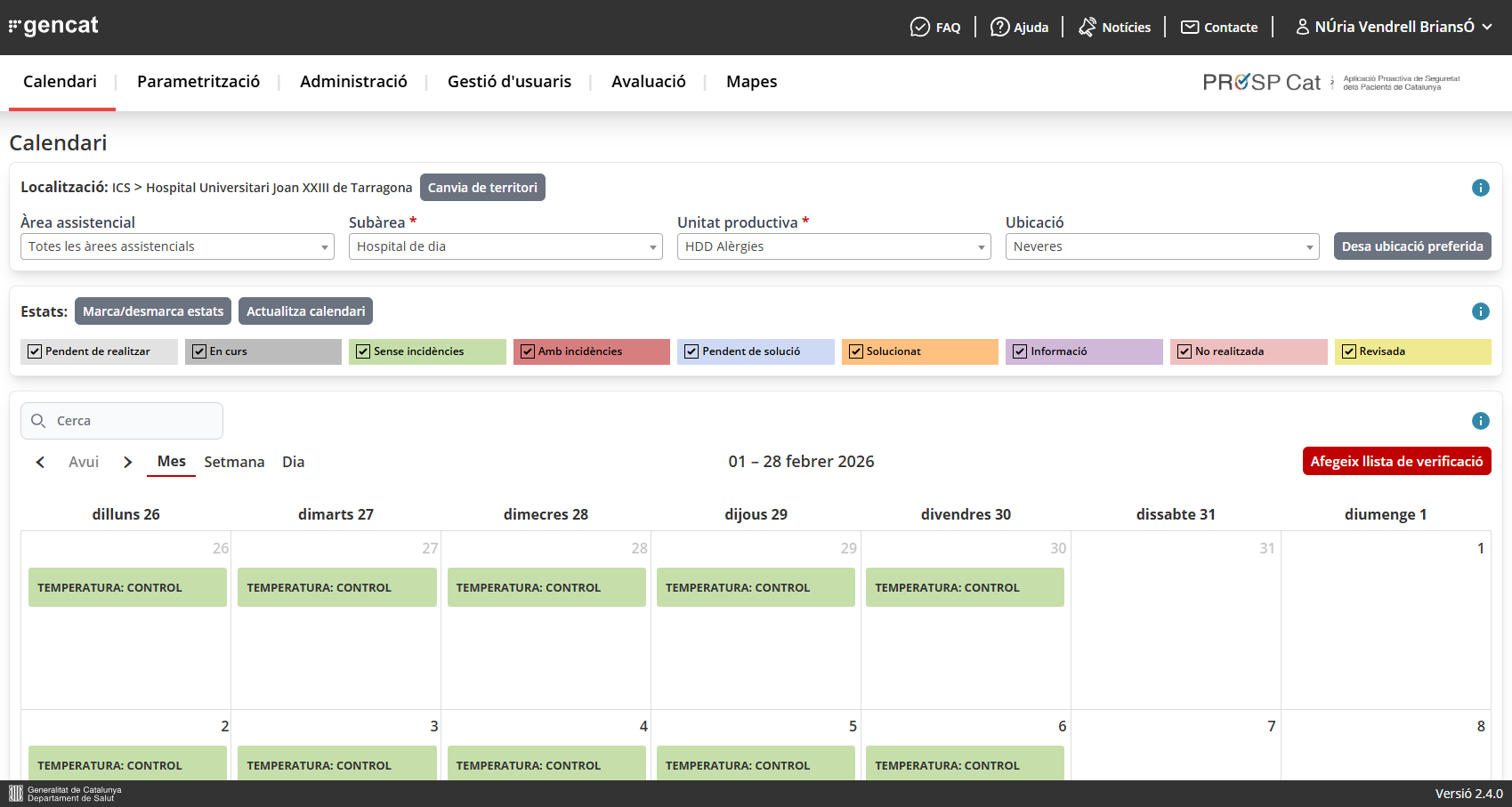Screen dimensions: 1512x807
Task: Open the Mapes menu
Action: click(752, 82)
